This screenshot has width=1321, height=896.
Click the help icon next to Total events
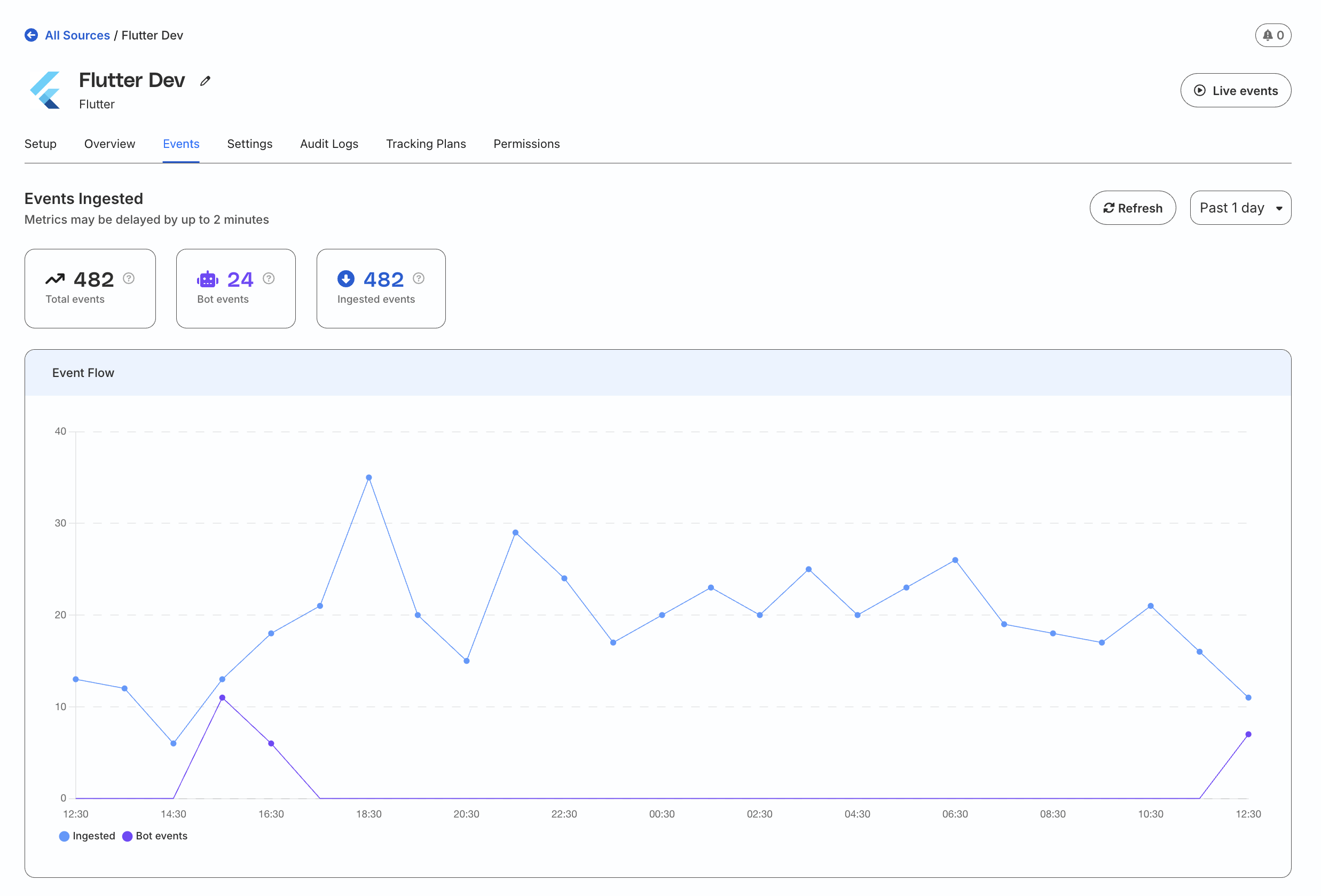coord(129,278)
